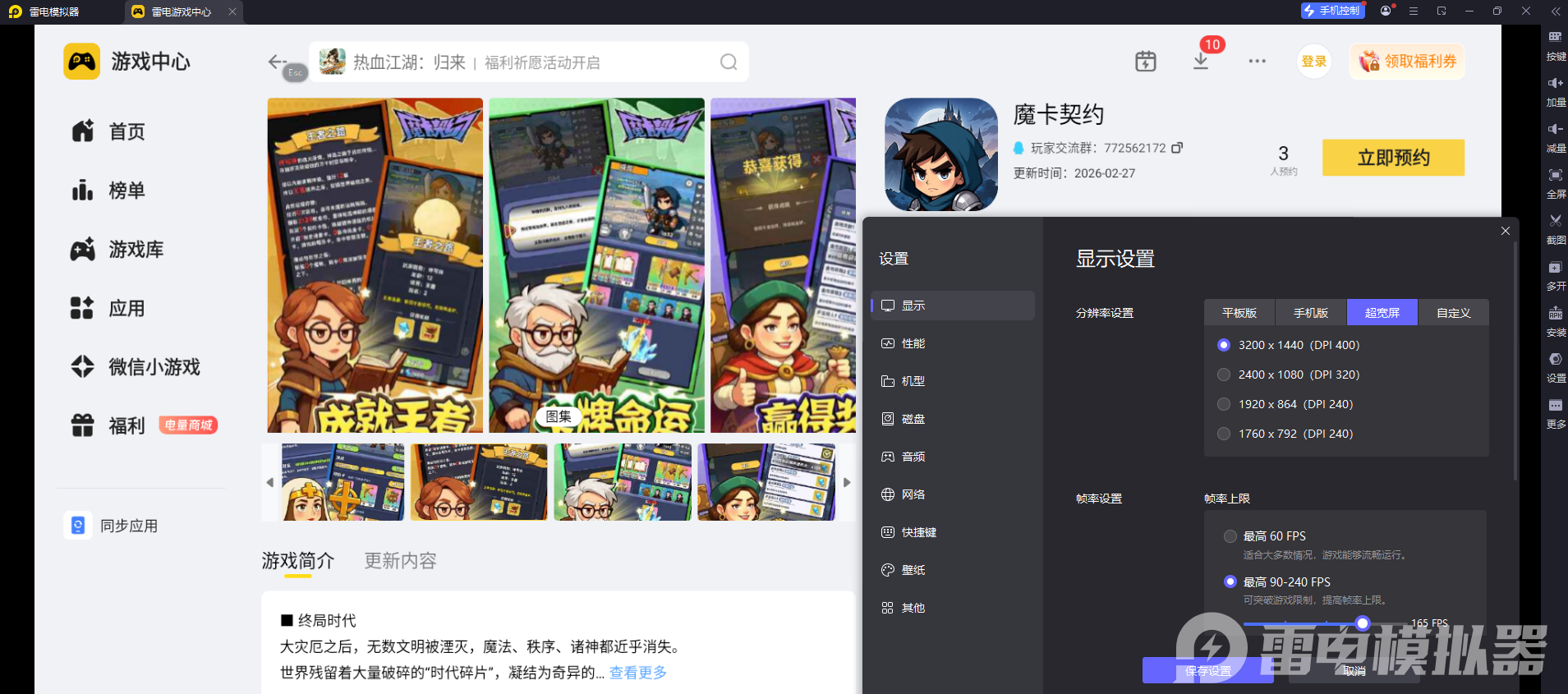Take a 截图 screenshot from right toolbar

(x=1556, y=230)
